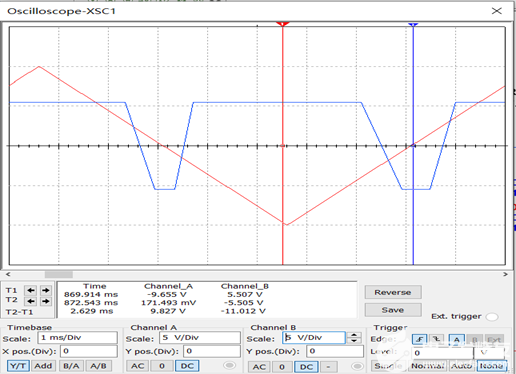The image size is (516, 374).
Task: Select DC coupling for Channel B
Action: 306,367
